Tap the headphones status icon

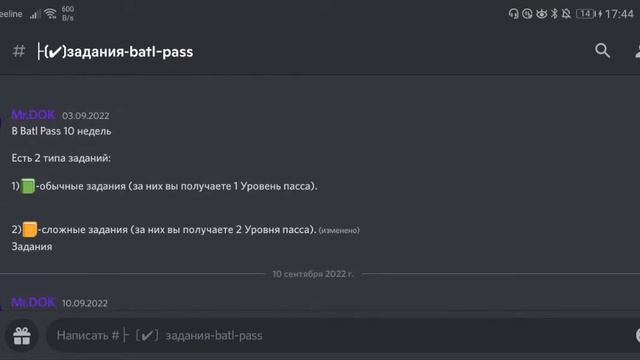pyautogui.click(x=513, y=14)
